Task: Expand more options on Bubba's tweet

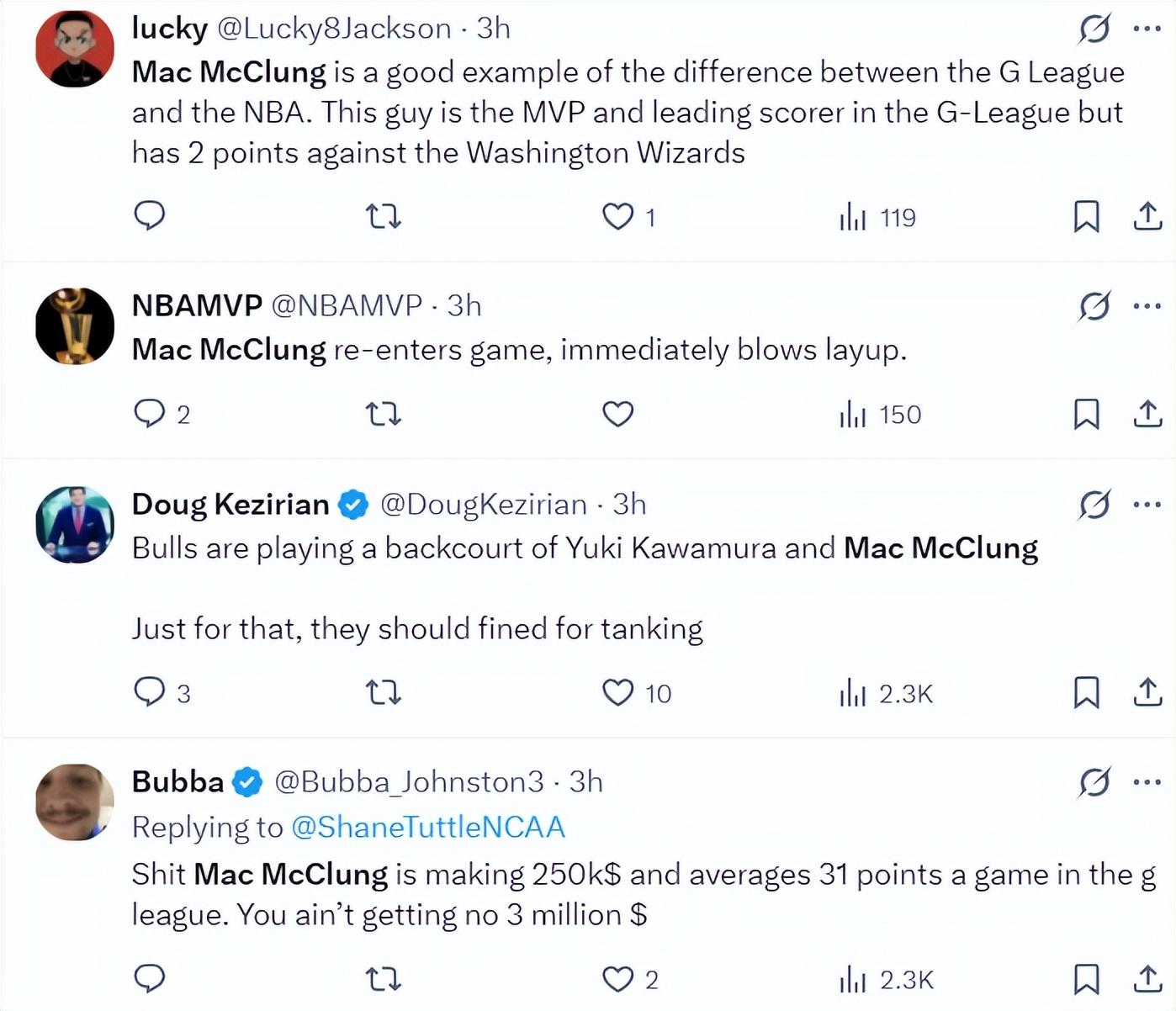Action: click(1147, 782)
